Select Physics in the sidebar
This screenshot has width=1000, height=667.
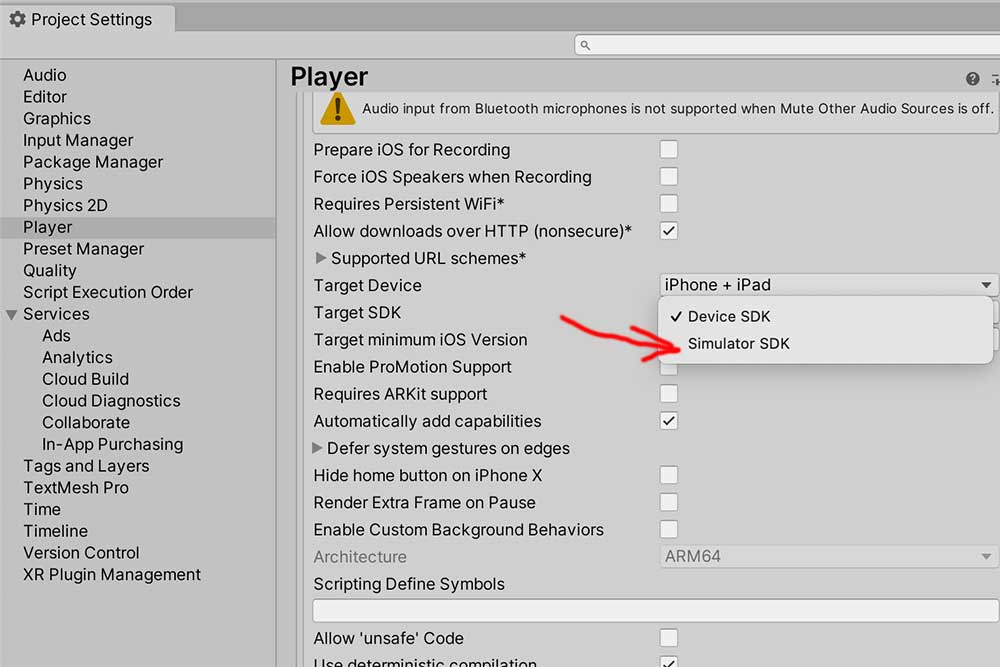click(x=53, y=184)
